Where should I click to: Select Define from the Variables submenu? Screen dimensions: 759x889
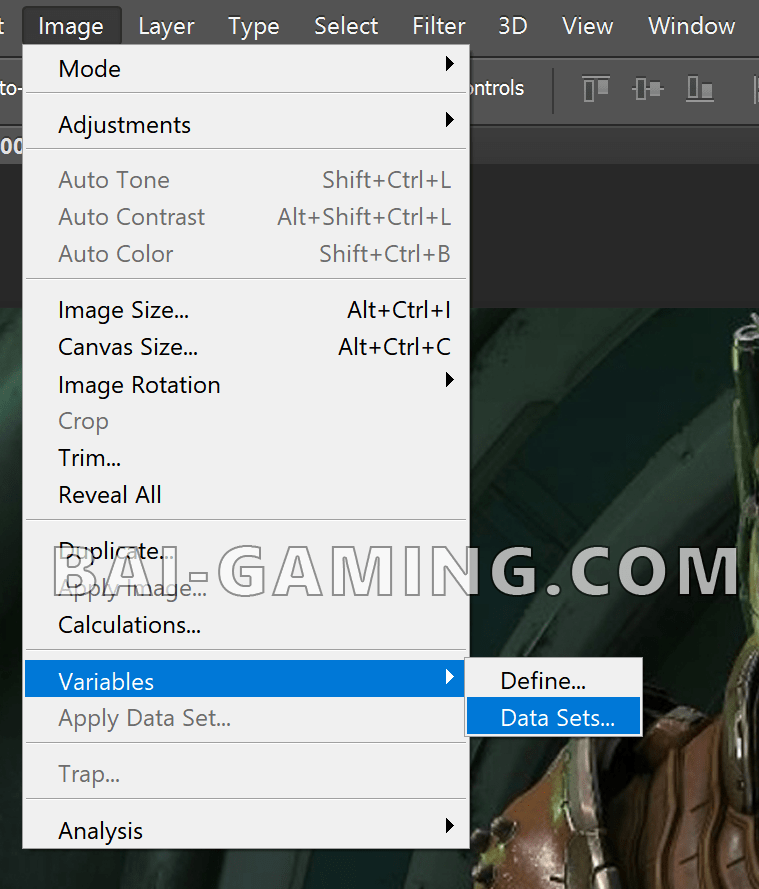point(543,681)
